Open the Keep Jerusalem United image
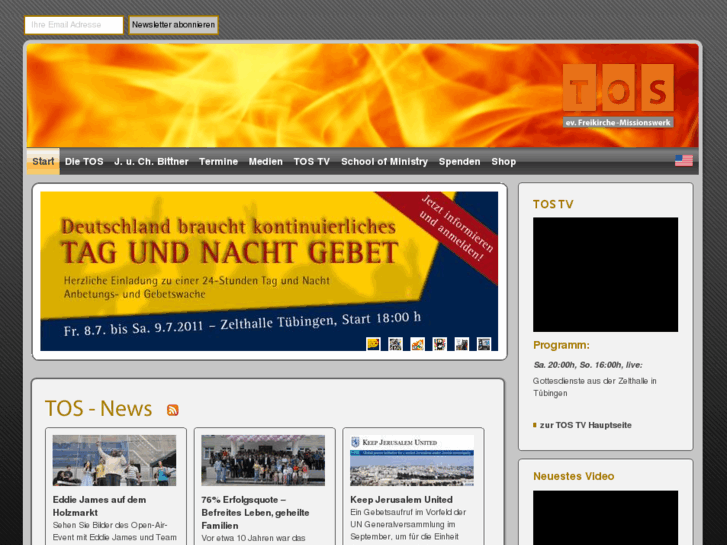Image resolution: width=727 pixels, height=545 pixels. [x=412, y=460]
